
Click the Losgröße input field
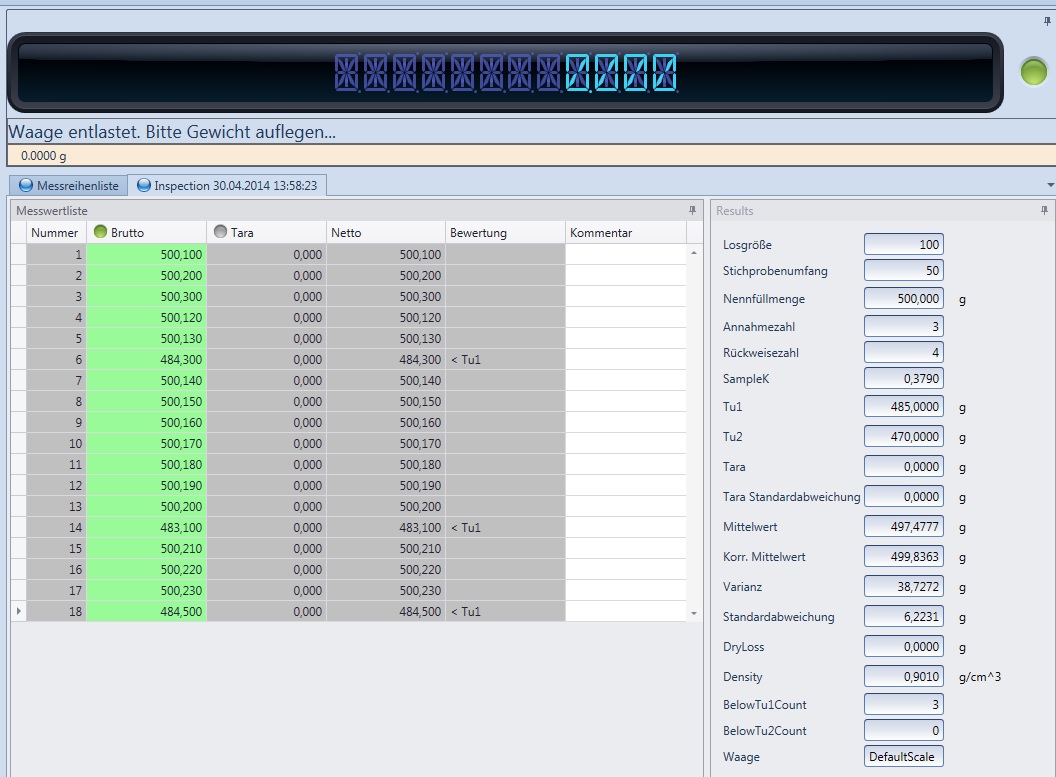pos(903,245)
